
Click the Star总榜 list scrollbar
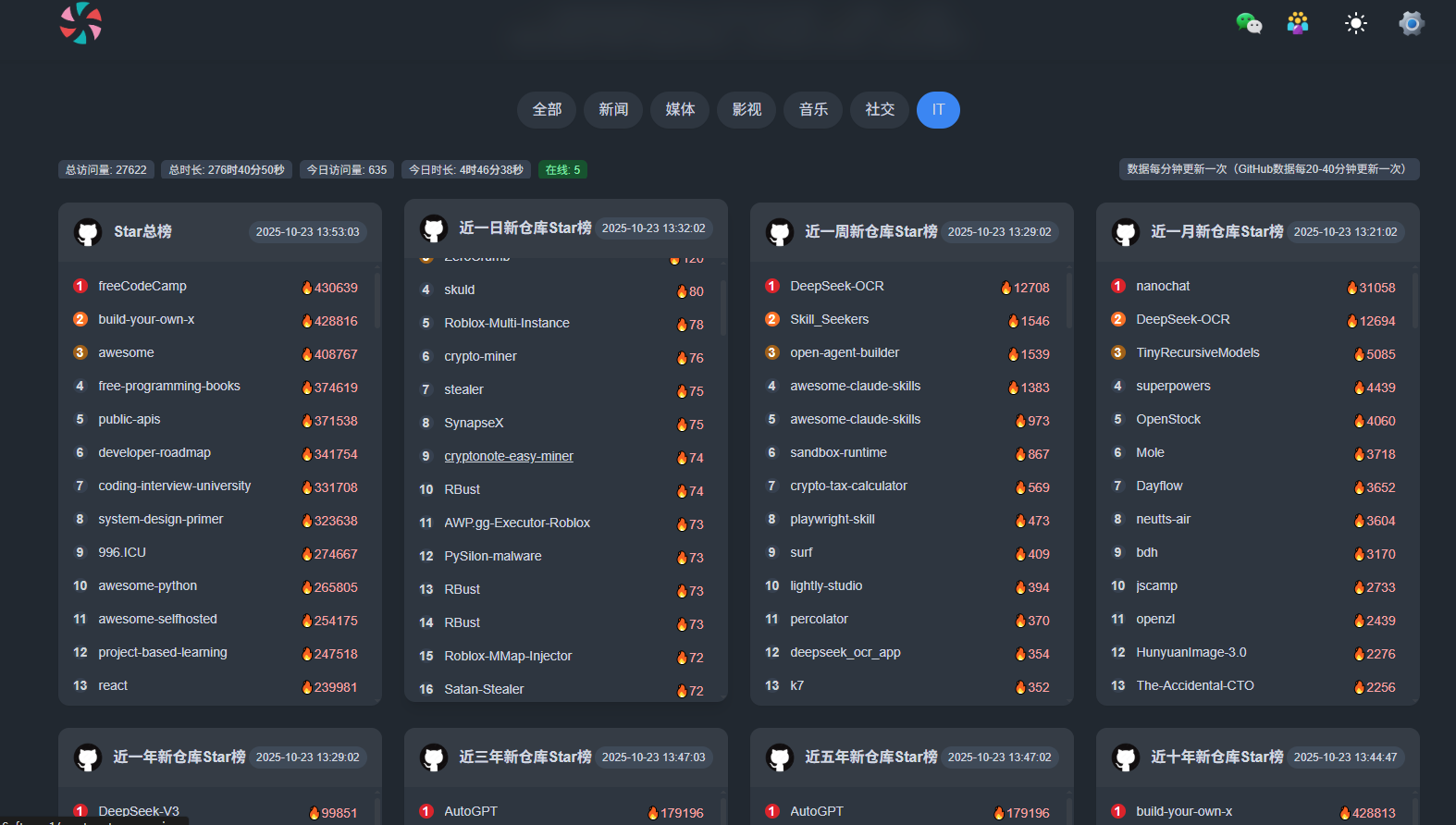point(376,301)
